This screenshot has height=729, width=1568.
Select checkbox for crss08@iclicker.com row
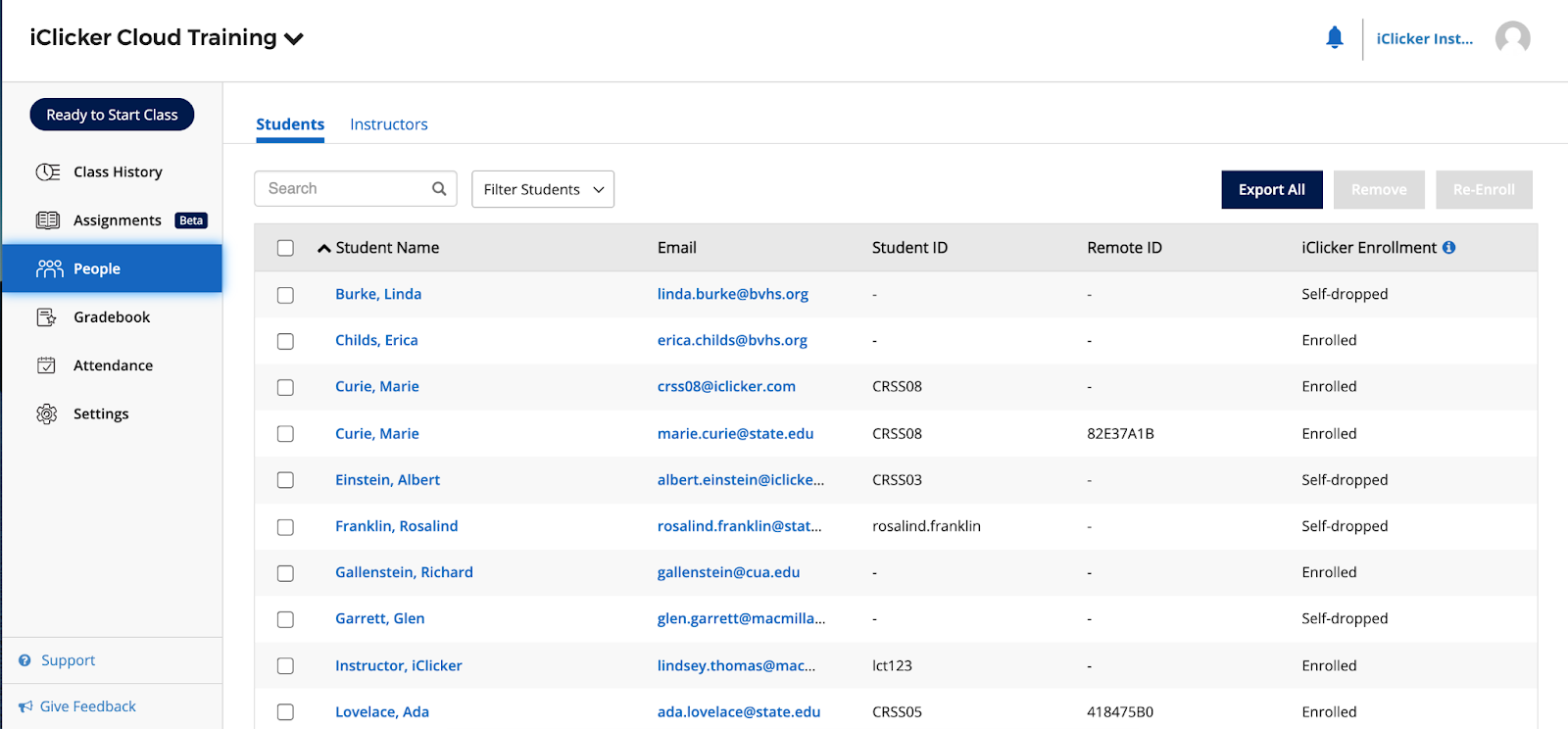coord(285,387)
